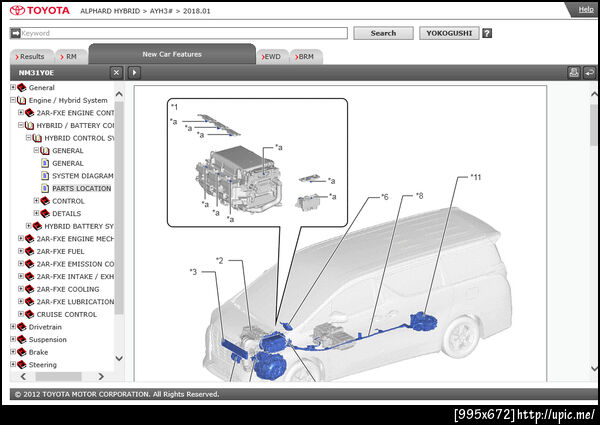The height and width of the screenshot is (425, 600).
Task: Click the Steering book icon
Action: 22,365
